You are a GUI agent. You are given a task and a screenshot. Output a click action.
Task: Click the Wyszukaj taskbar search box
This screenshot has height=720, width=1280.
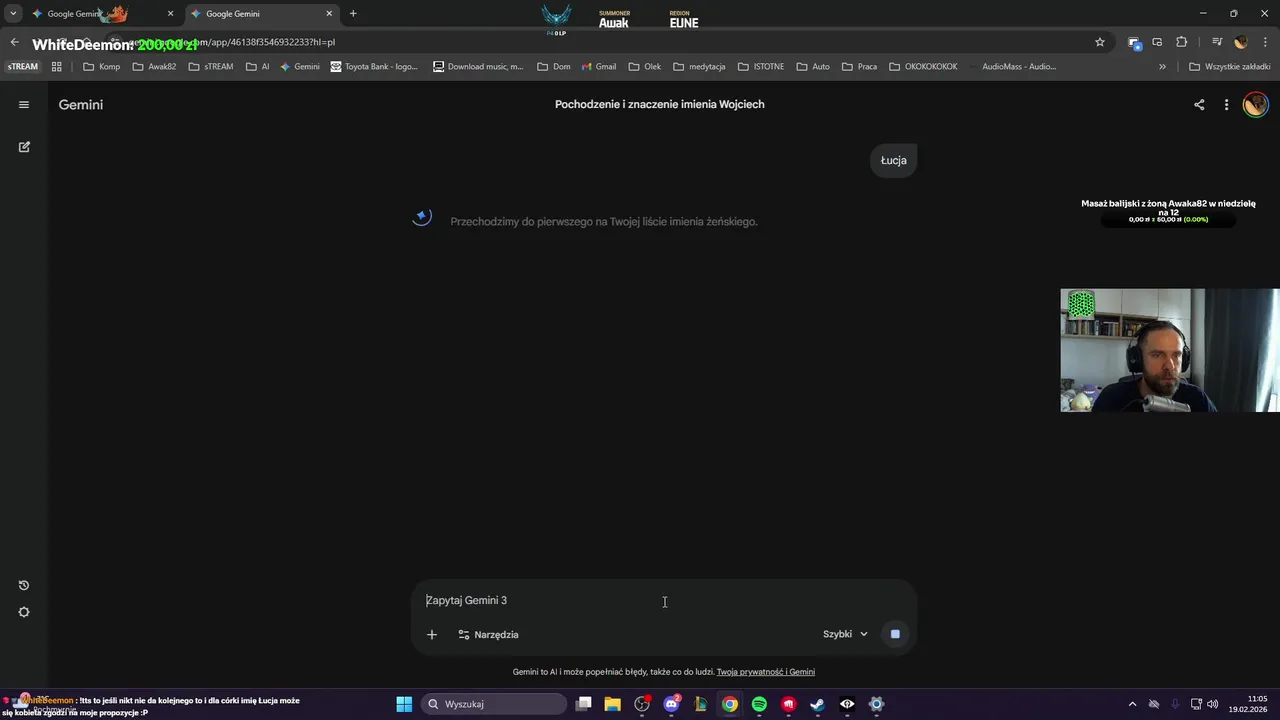point(494,704)
